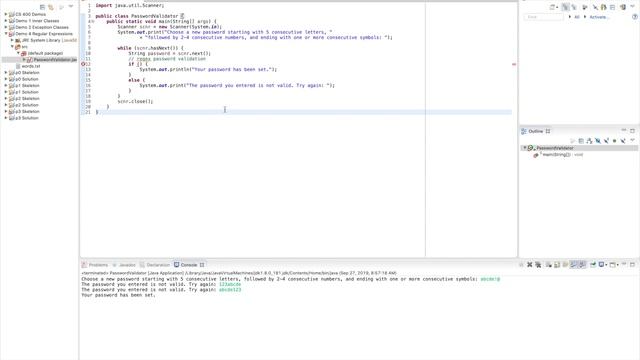Collapse all in Package Explorer toolbar
This screenshot has height=360, width=640.
pos(42,7)
